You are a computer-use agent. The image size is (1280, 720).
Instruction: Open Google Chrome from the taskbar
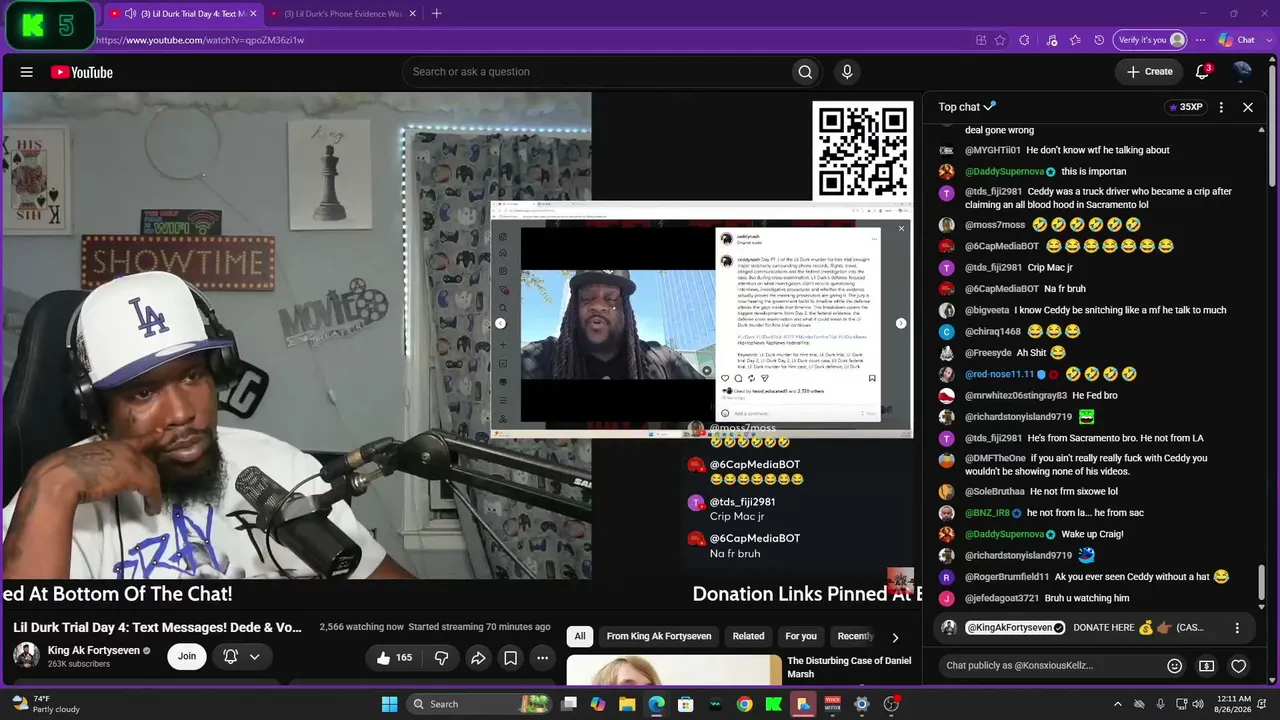pos(745,704)
